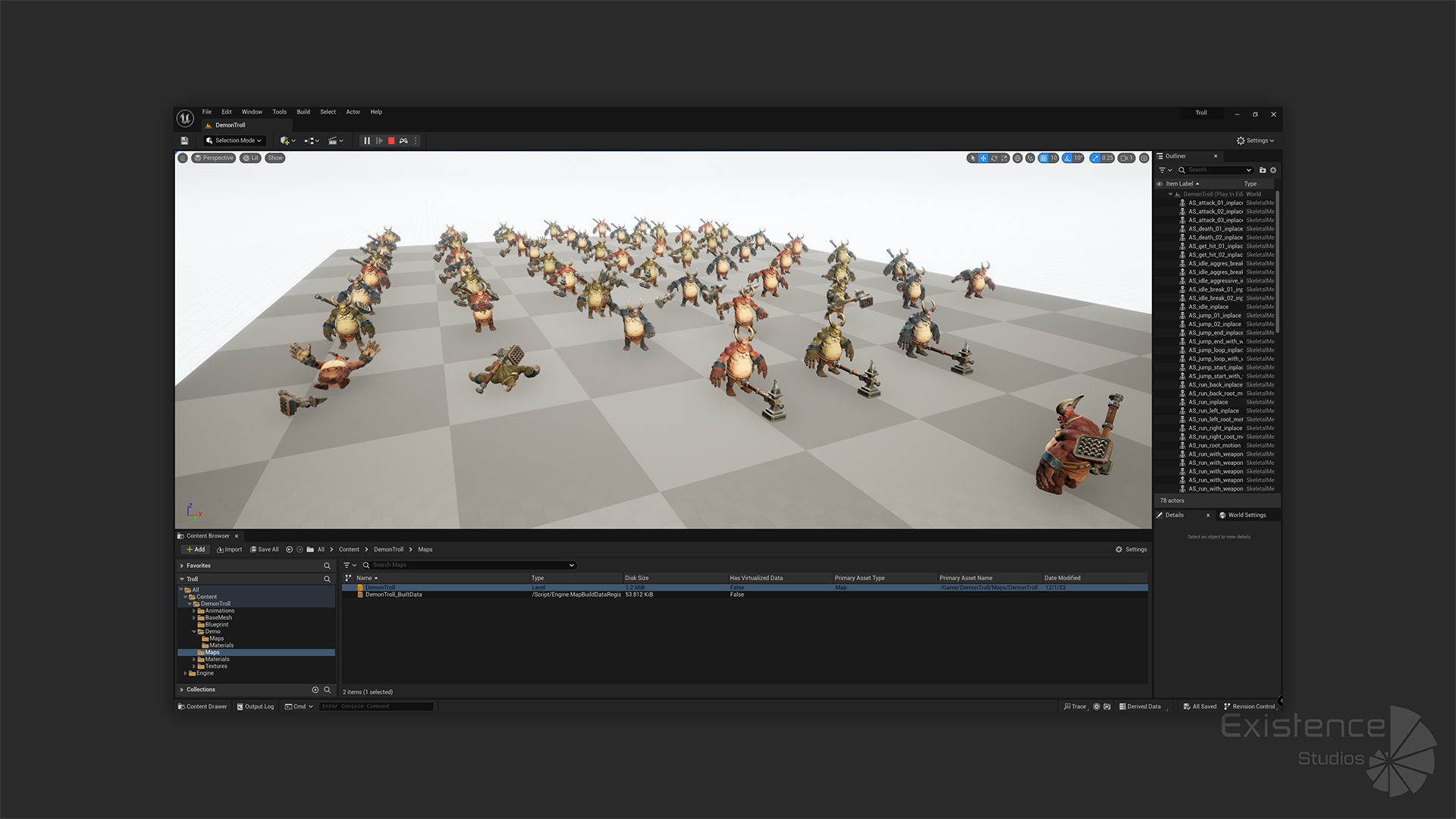
Task: Select the scale transform tool
Action: coord(1004,158)
